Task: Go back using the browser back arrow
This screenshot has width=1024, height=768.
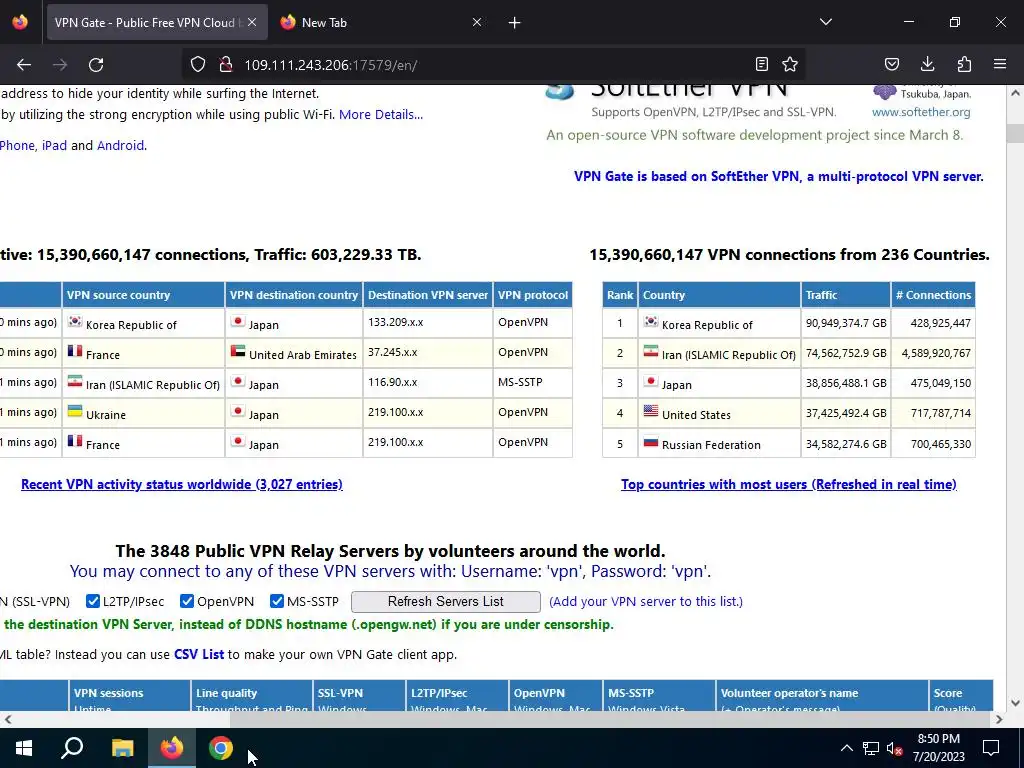Action: (x=24, y=65)
